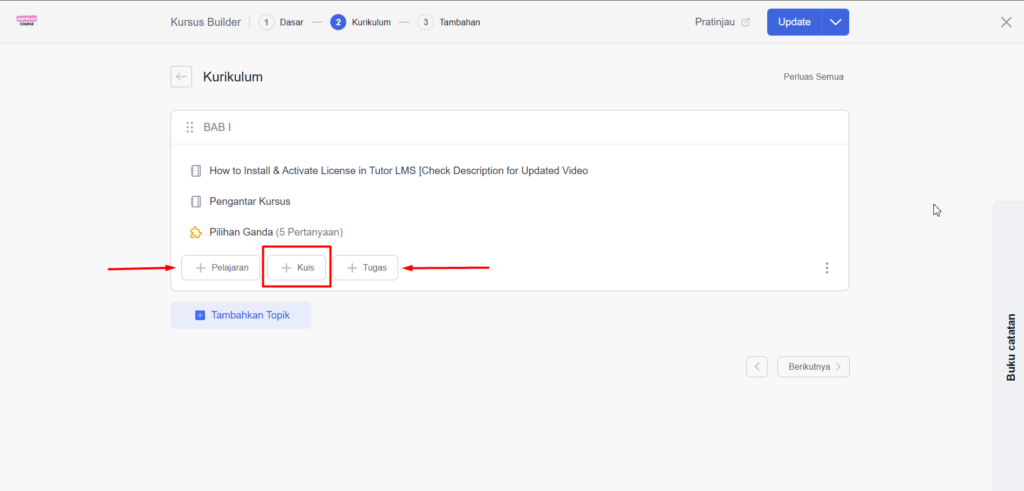Click the lesson icon beside Pengantar Kursus

pos(196,201)
